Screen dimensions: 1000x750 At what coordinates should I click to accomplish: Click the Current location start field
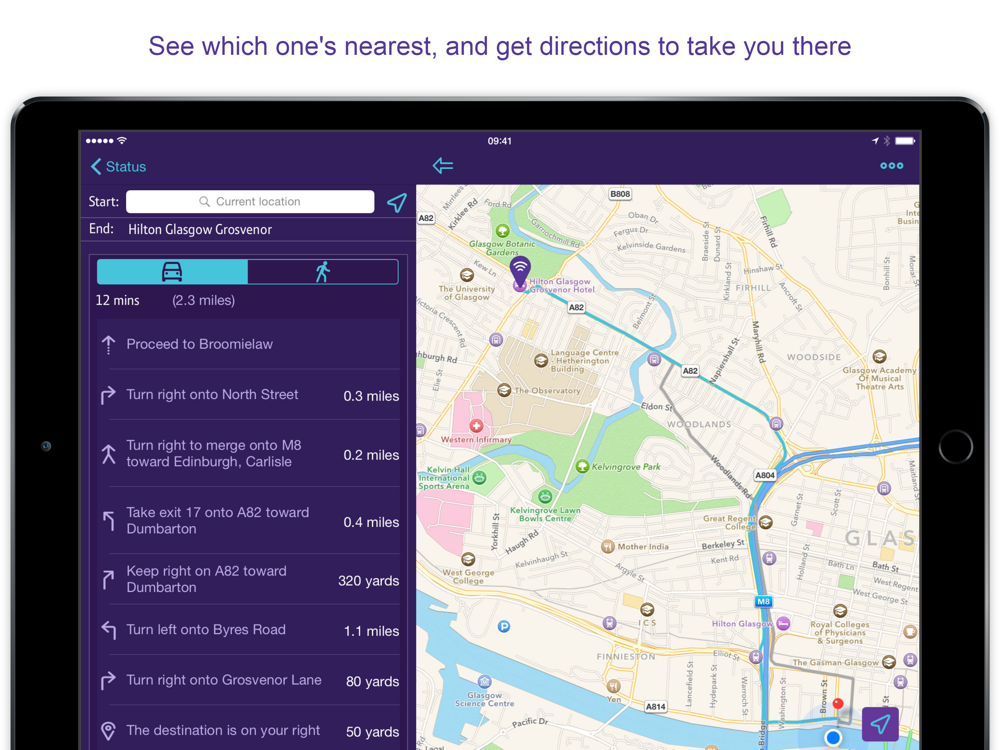coord(250,202)
